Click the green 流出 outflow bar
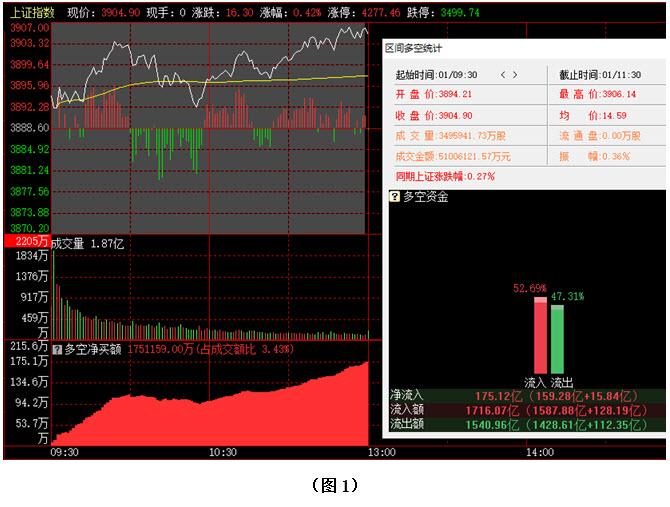Image resolution: width=670 pixels, height=507 pixels. click(557, 340)
